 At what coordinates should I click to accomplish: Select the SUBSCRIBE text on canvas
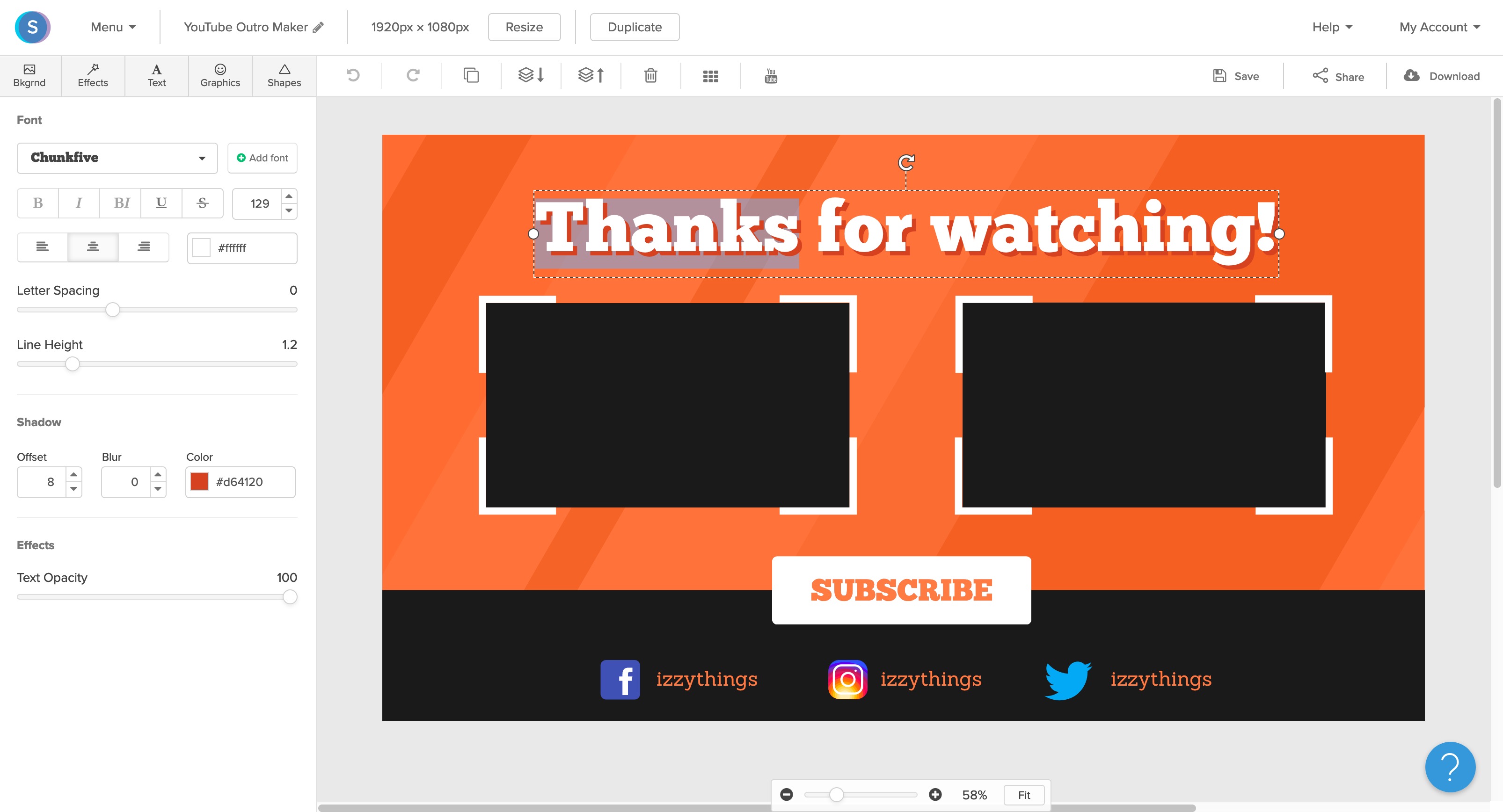pyautogui.click(x=901, y=590)
